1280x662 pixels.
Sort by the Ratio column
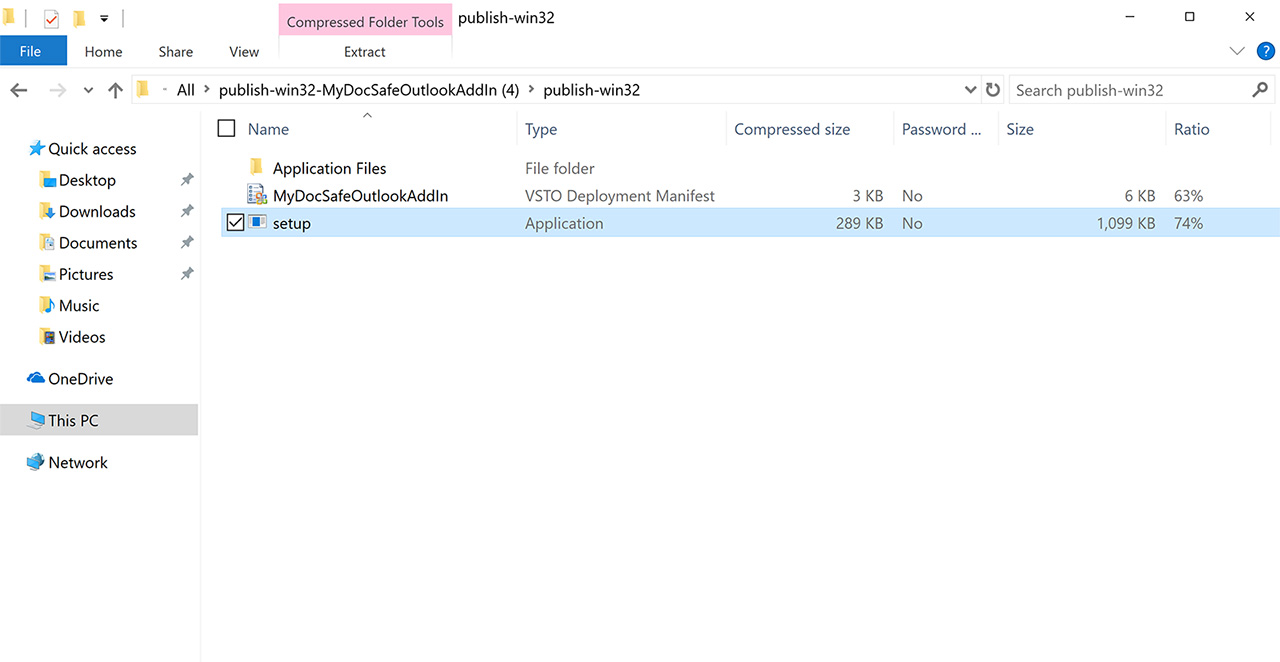pos(1192,129)
